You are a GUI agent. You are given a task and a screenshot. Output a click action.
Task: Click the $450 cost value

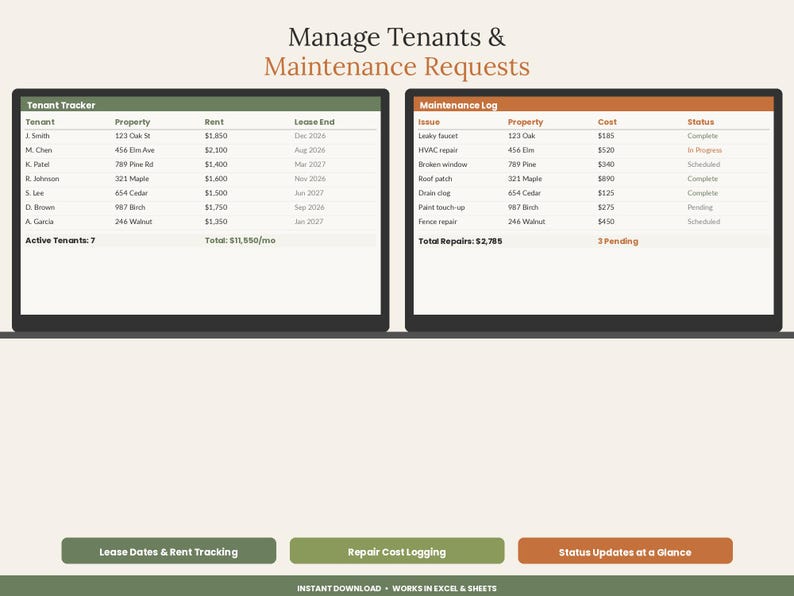pyautogui.click(x=606, y=221)
